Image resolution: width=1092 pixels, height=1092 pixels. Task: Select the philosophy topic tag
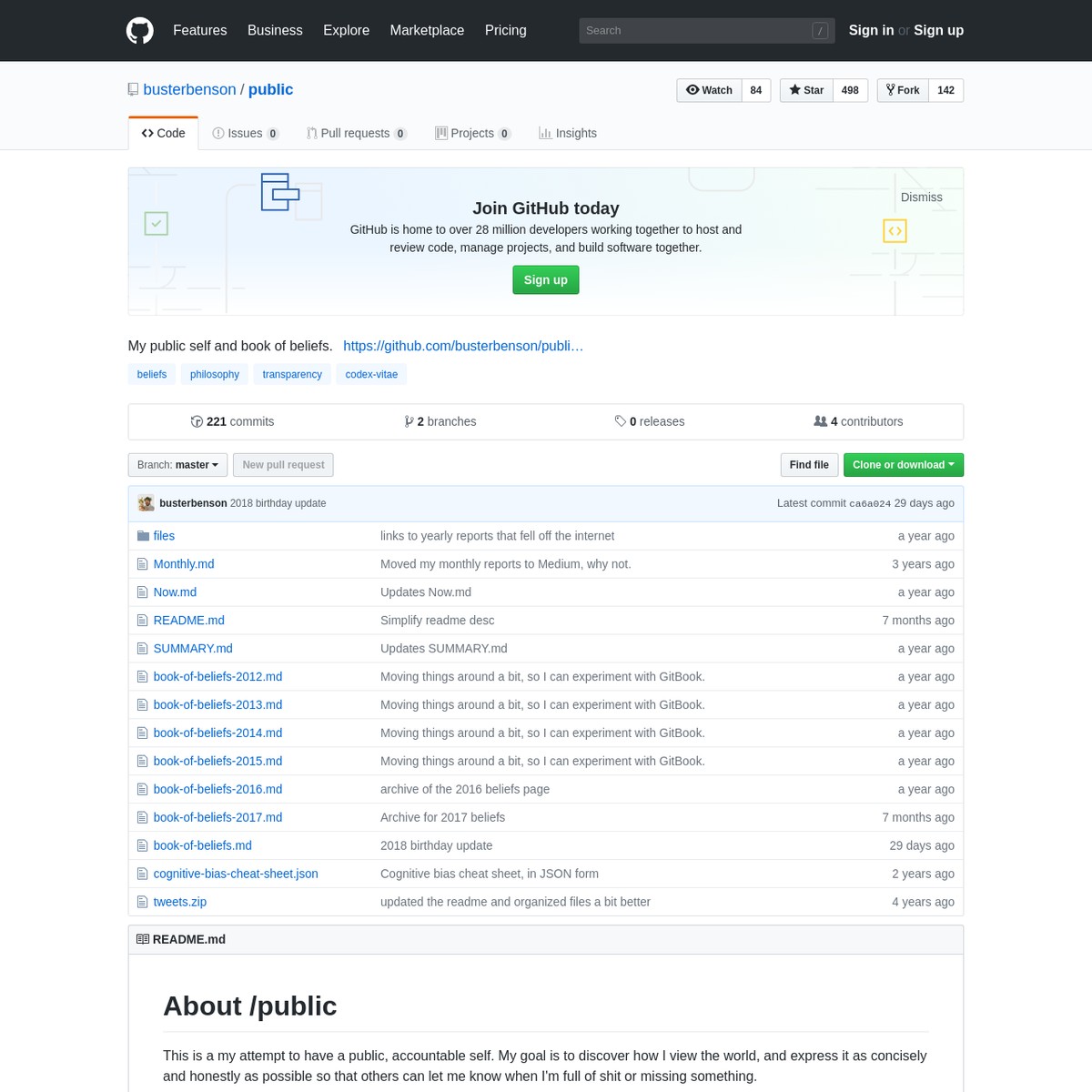point(215,374)
